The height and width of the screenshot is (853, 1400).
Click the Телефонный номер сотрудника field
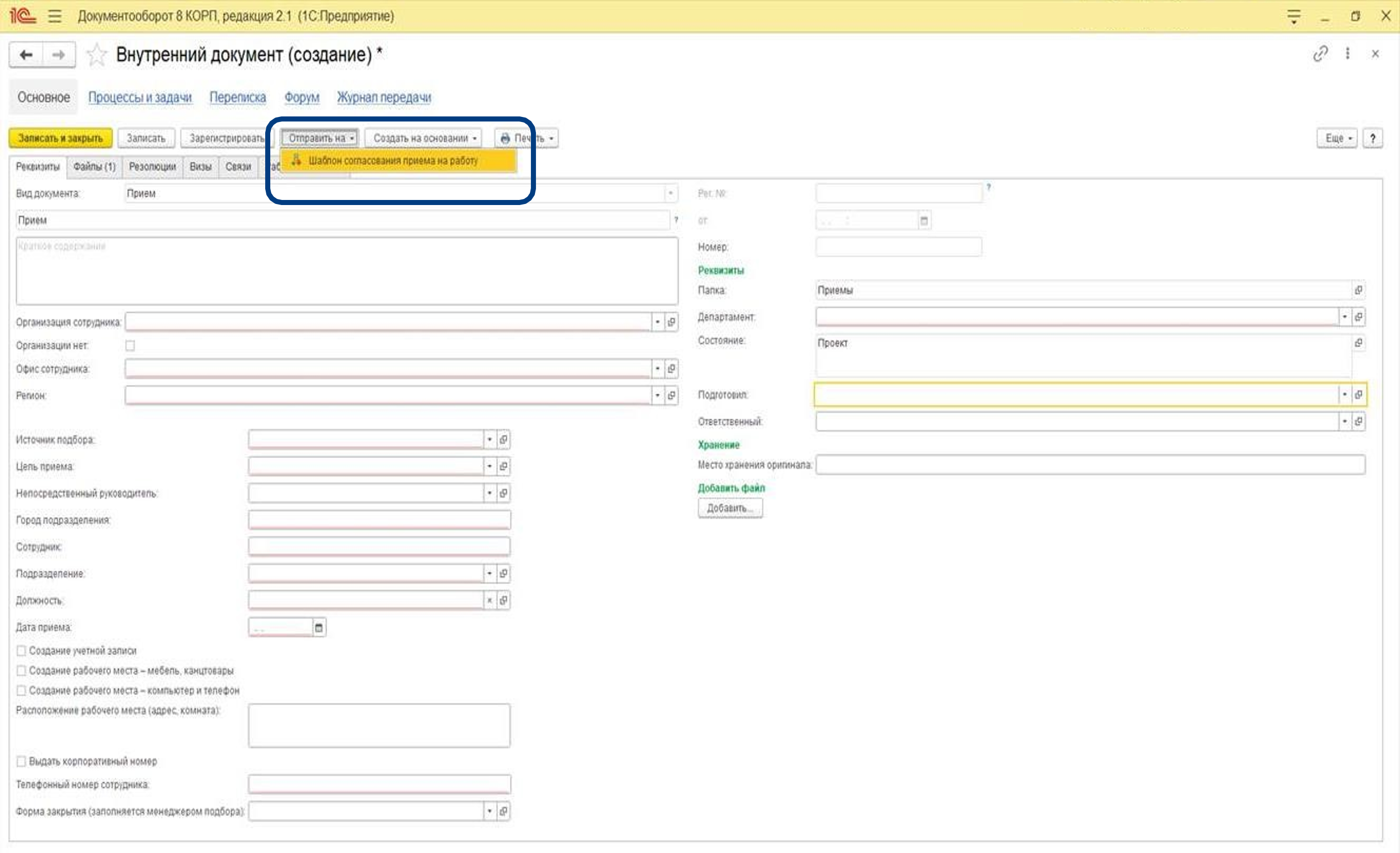point(380,785)
